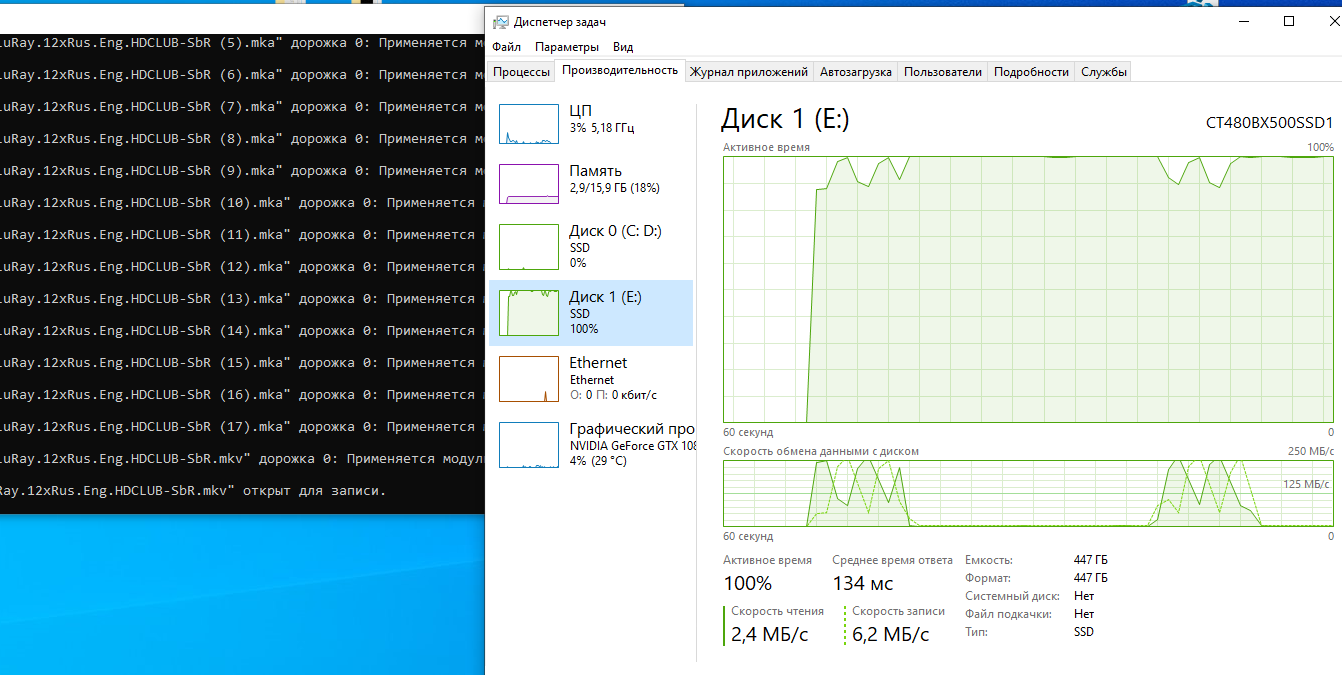Click the Активное время disk graph

[1028, 289]
